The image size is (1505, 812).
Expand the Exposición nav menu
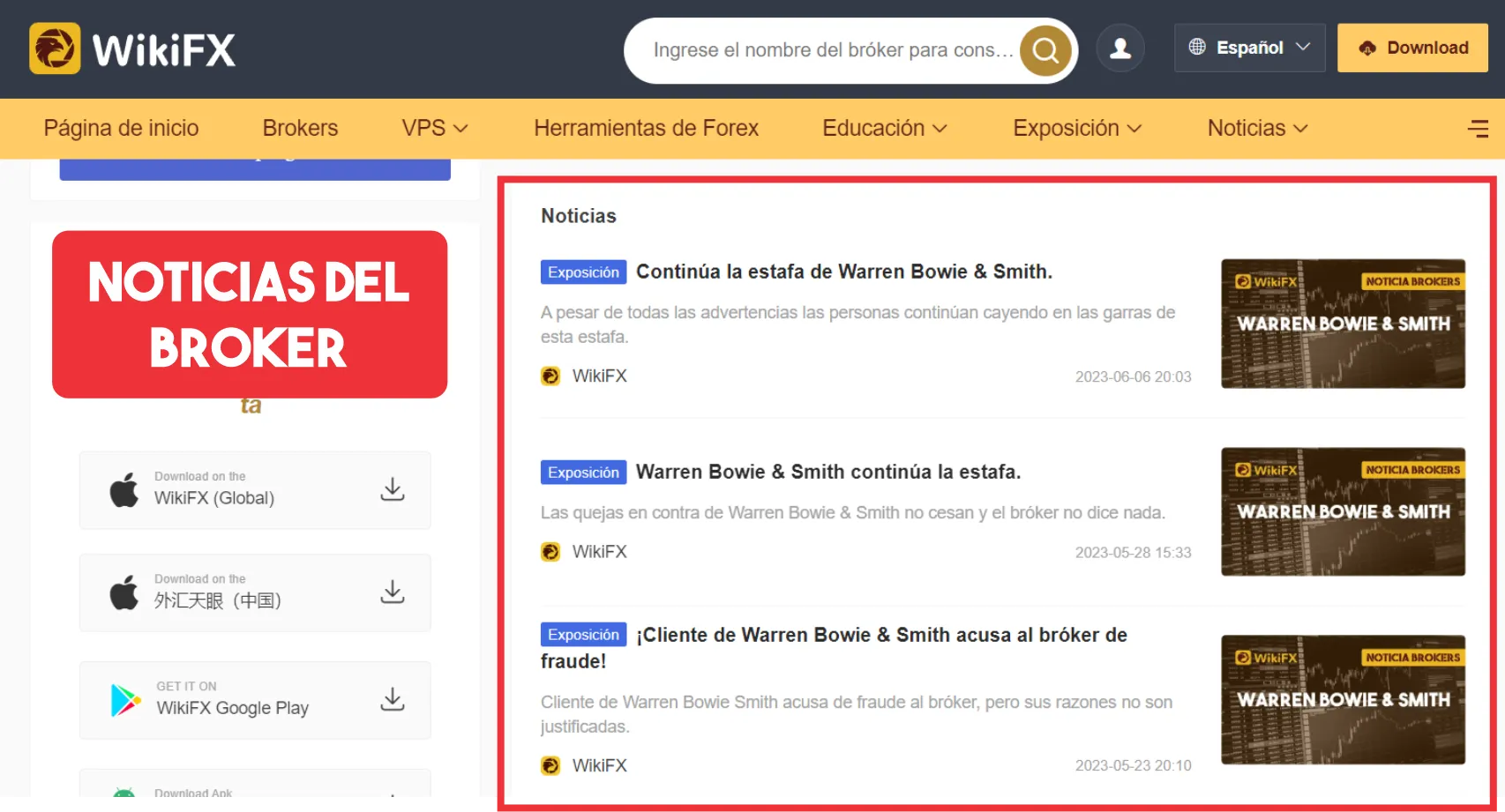pyautogui.click(x=1077, y=129)
